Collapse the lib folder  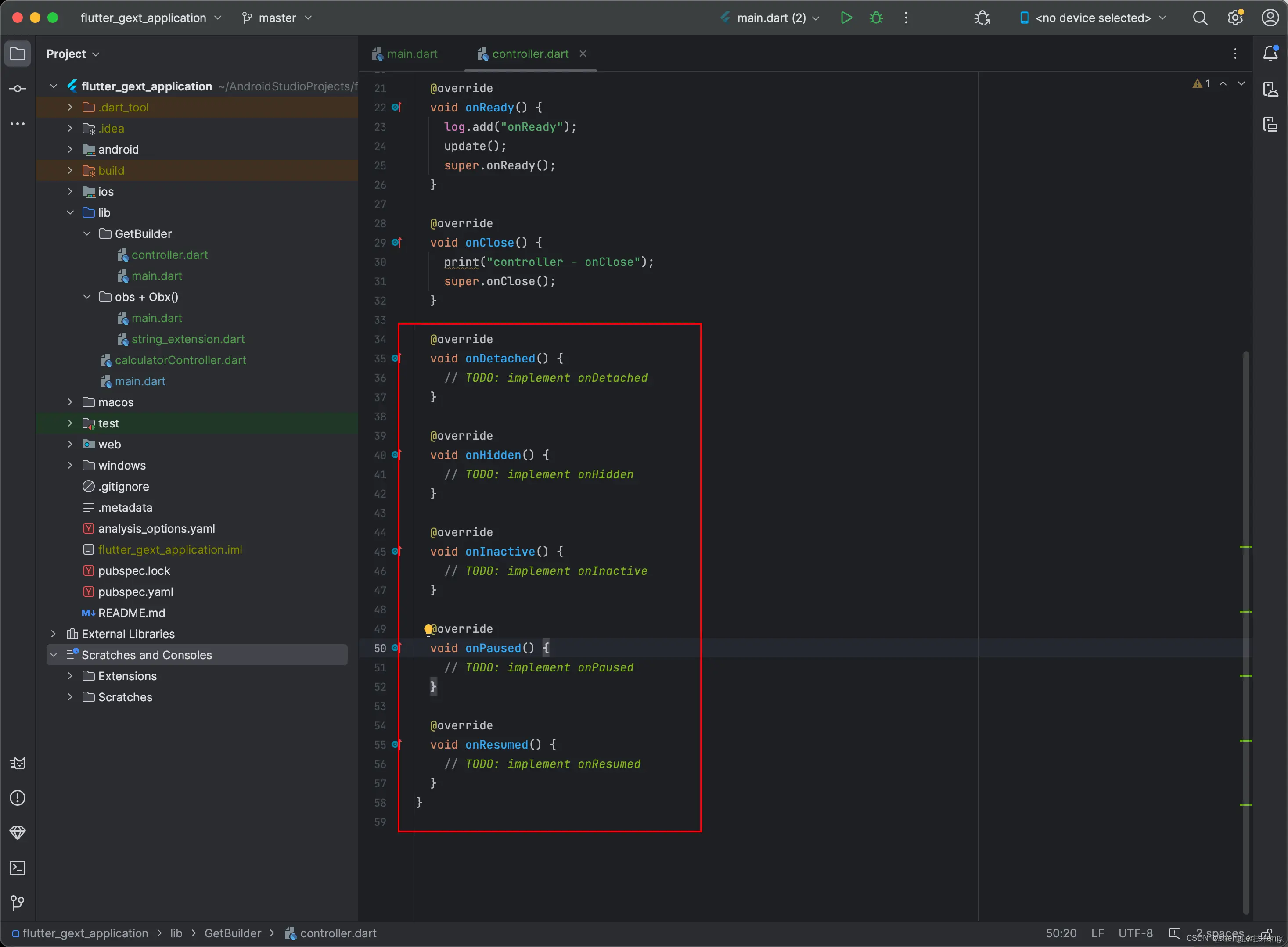70,213
